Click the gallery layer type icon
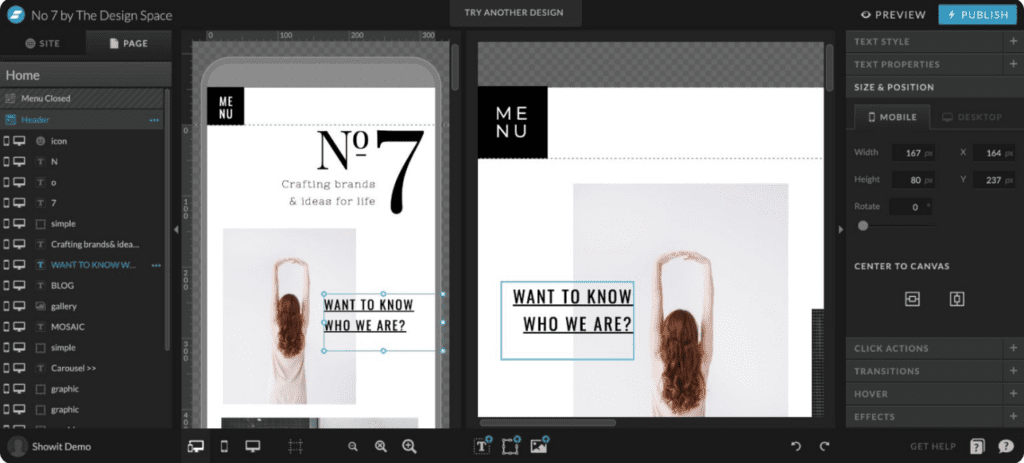 coord(40,306)
